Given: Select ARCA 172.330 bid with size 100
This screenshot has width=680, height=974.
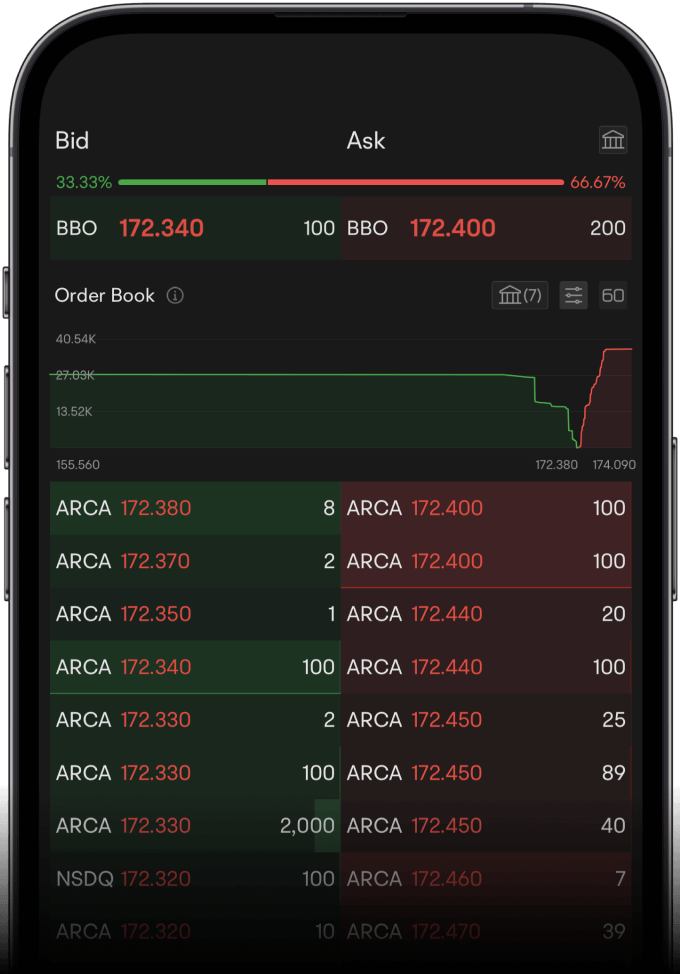Looking at the screenshot, I should (195, 773).
